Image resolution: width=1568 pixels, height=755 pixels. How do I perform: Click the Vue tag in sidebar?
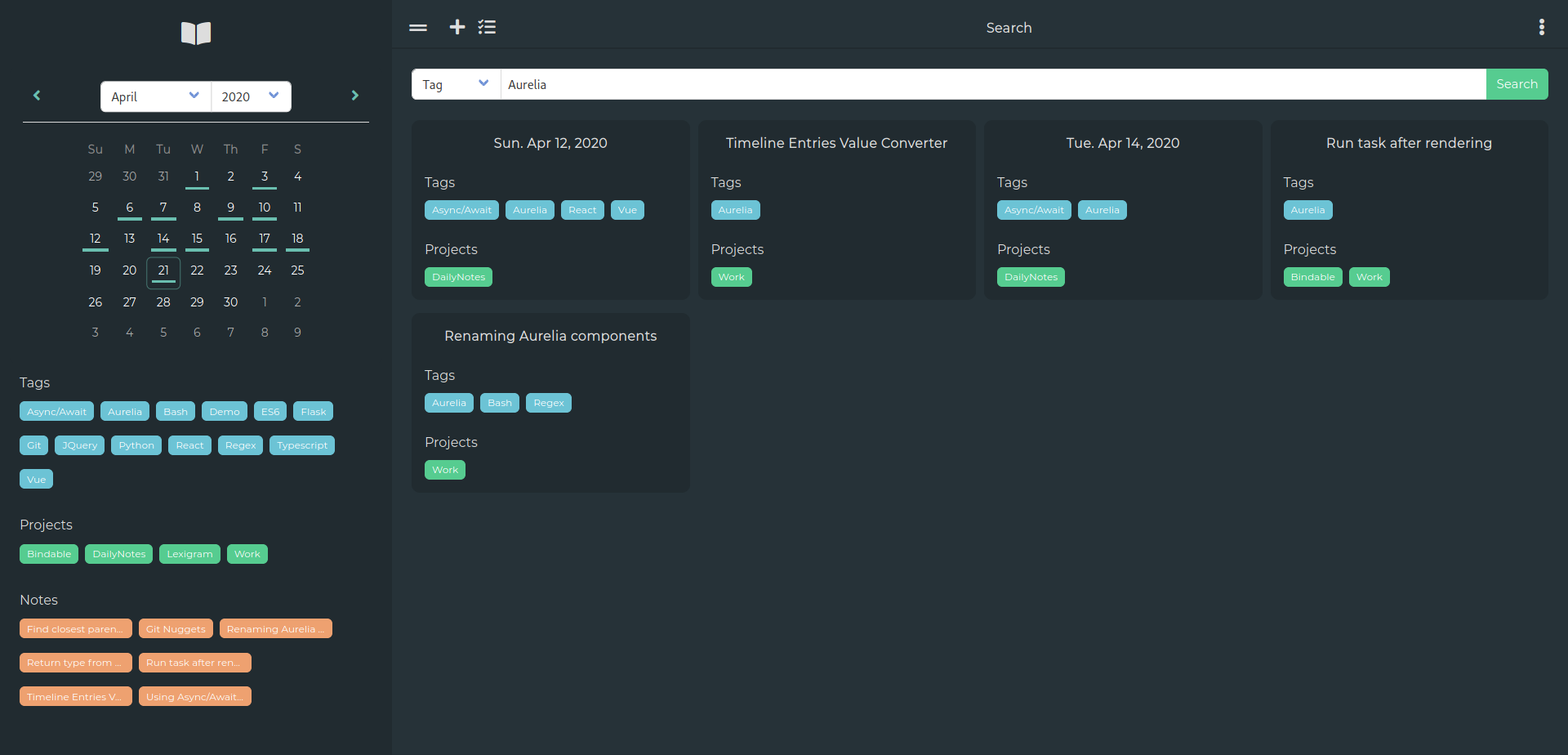coord(37,480)
